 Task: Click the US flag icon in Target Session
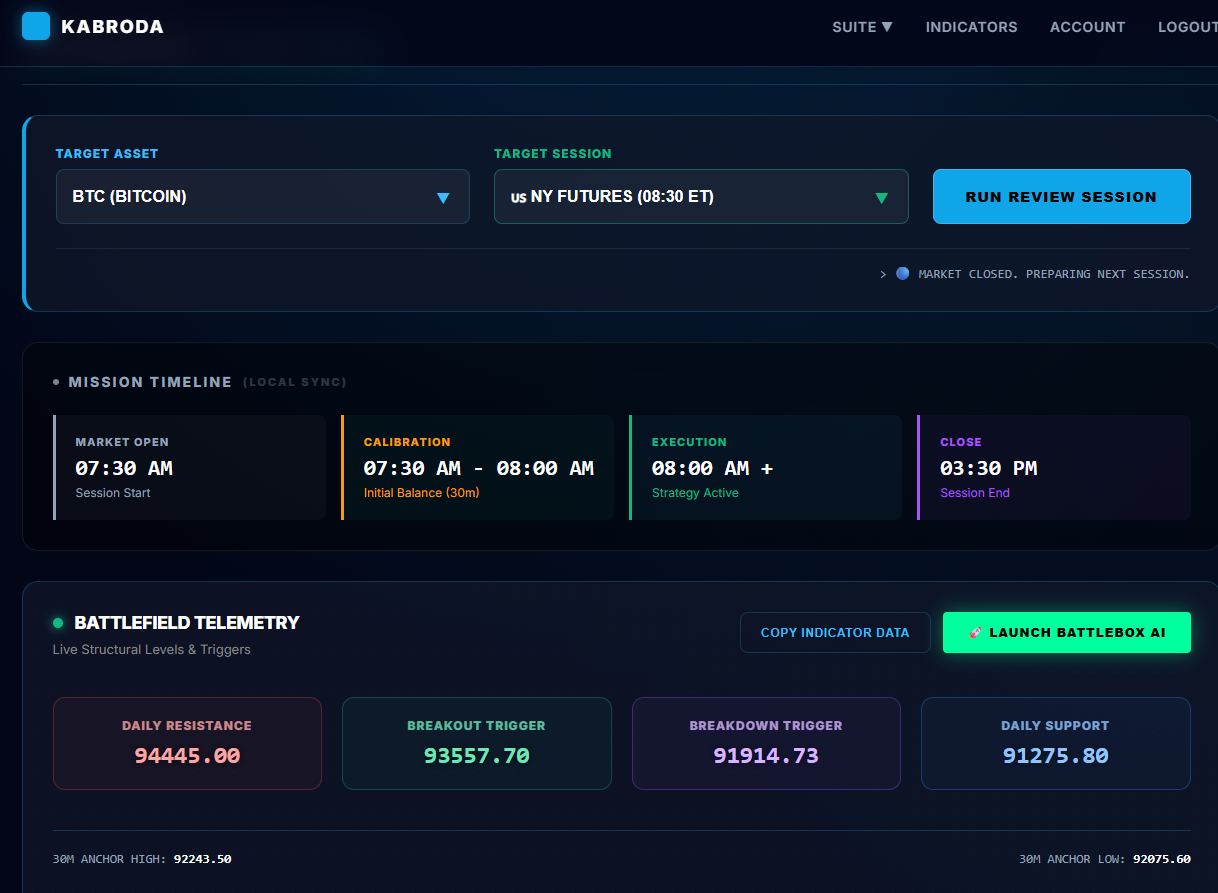[517, 196]
